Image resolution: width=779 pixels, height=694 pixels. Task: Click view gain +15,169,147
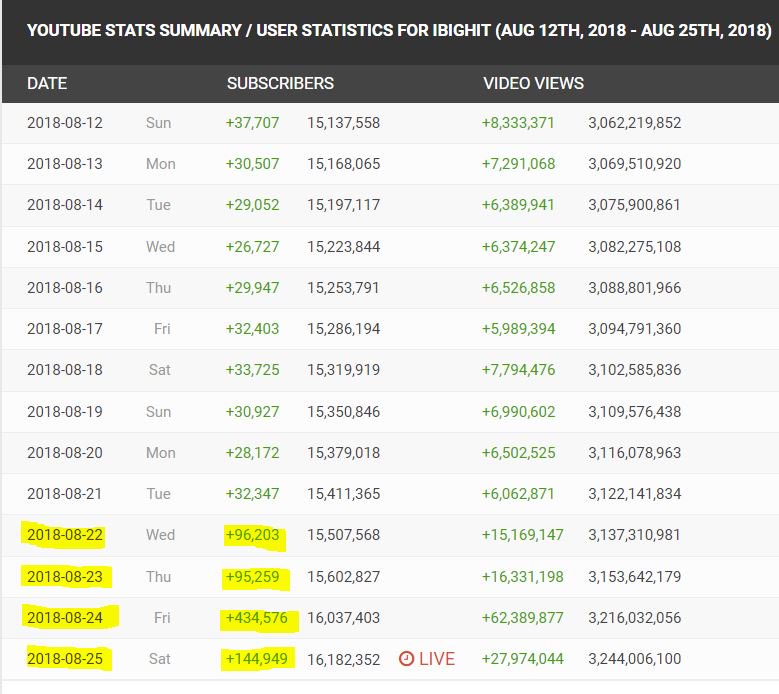523,535
